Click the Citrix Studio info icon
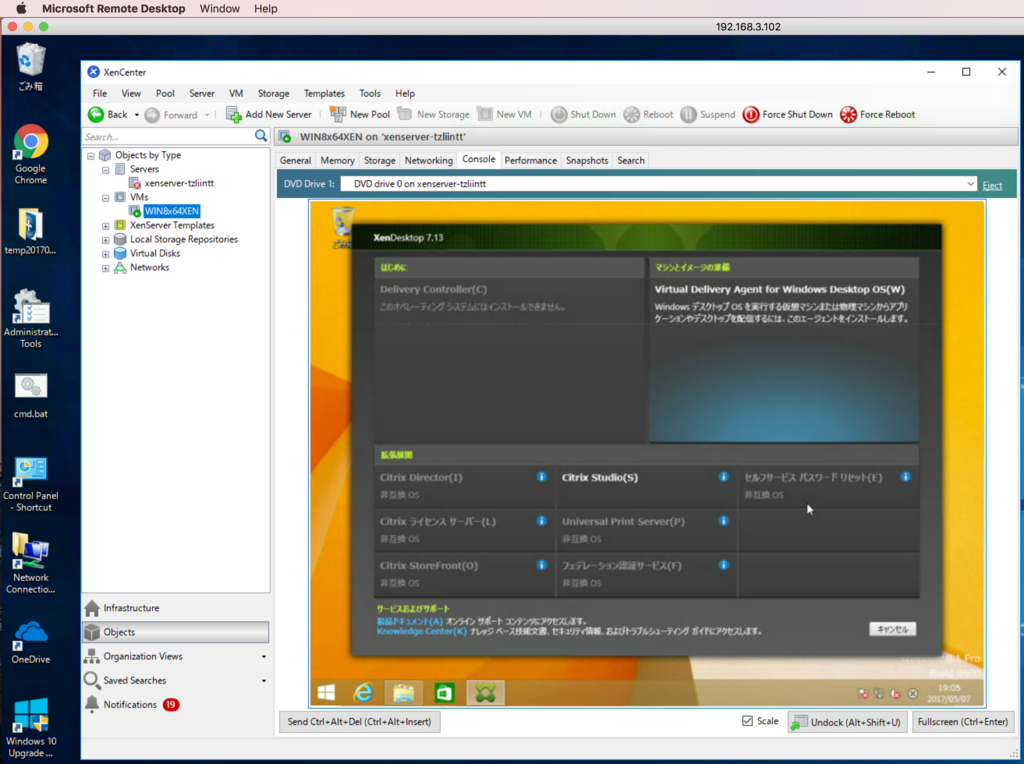Image resolution: width=1024 pixels, height=764 pixels. 724,477
